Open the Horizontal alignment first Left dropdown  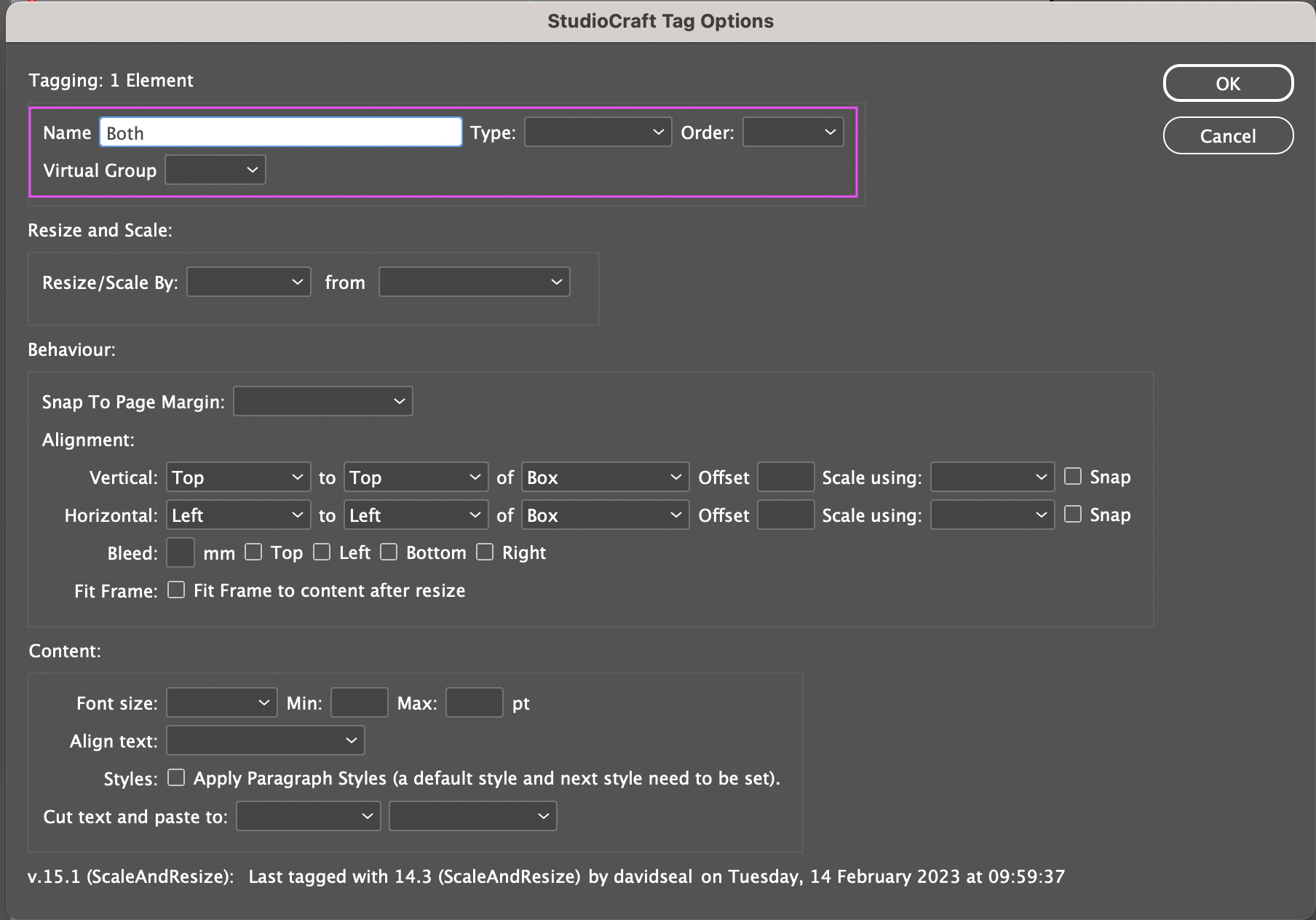238,515
